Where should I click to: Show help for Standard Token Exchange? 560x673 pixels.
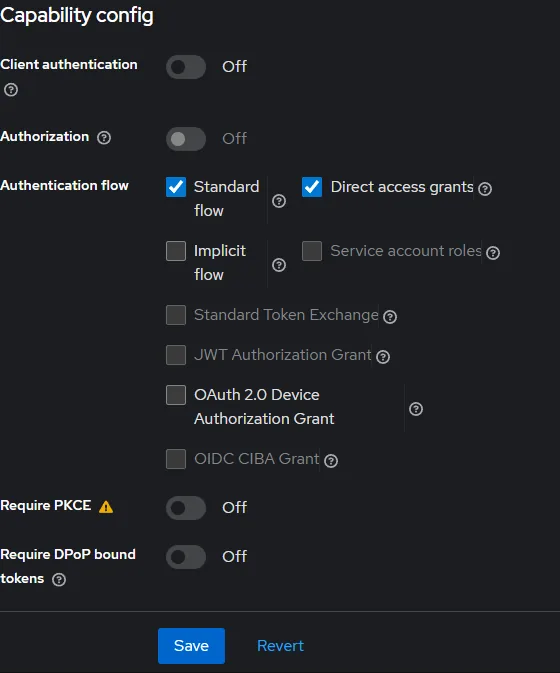click(x=390, y=317)
